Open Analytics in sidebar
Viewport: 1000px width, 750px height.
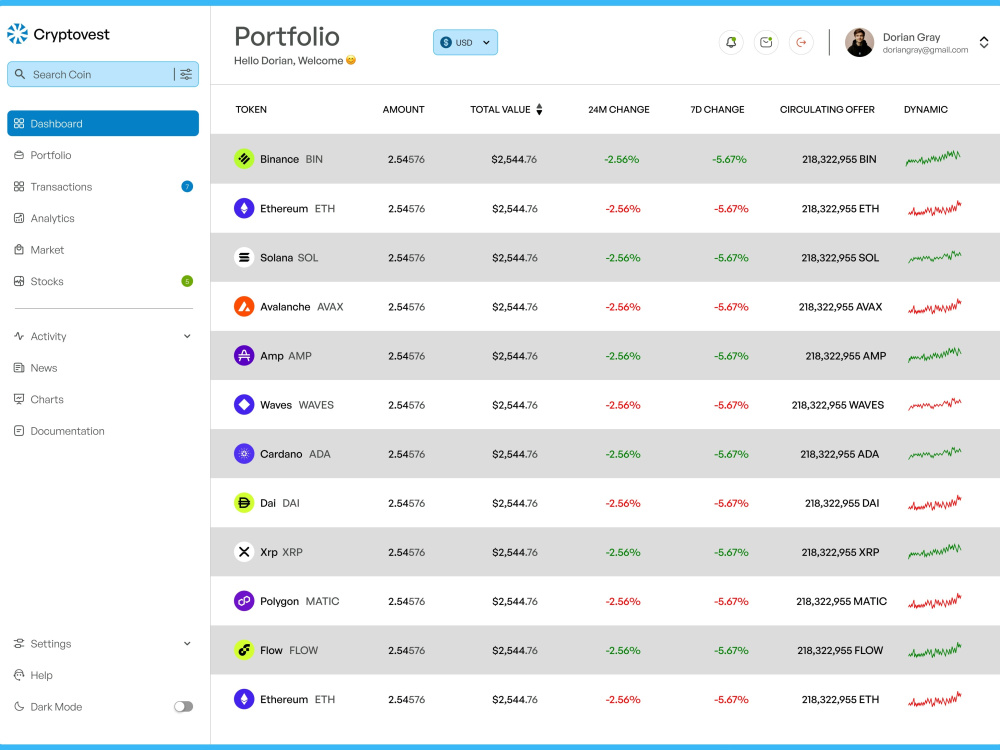click(x=52, y=218)
